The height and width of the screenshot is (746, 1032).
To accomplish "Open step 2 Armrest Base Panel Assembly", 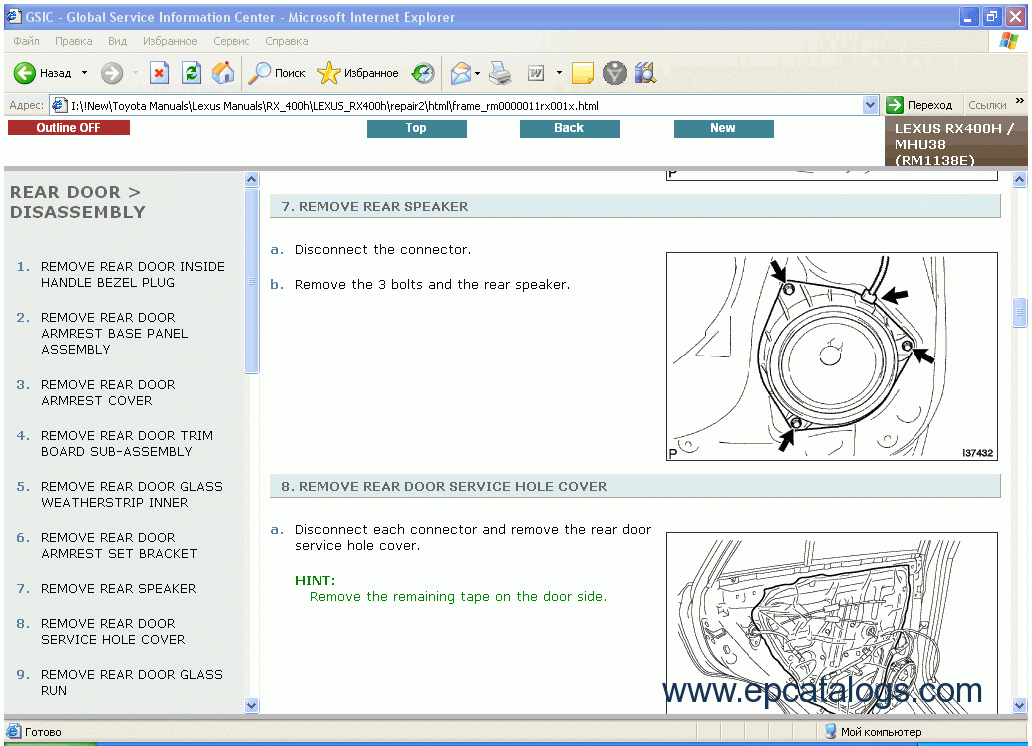I will [x=115, y=334].
